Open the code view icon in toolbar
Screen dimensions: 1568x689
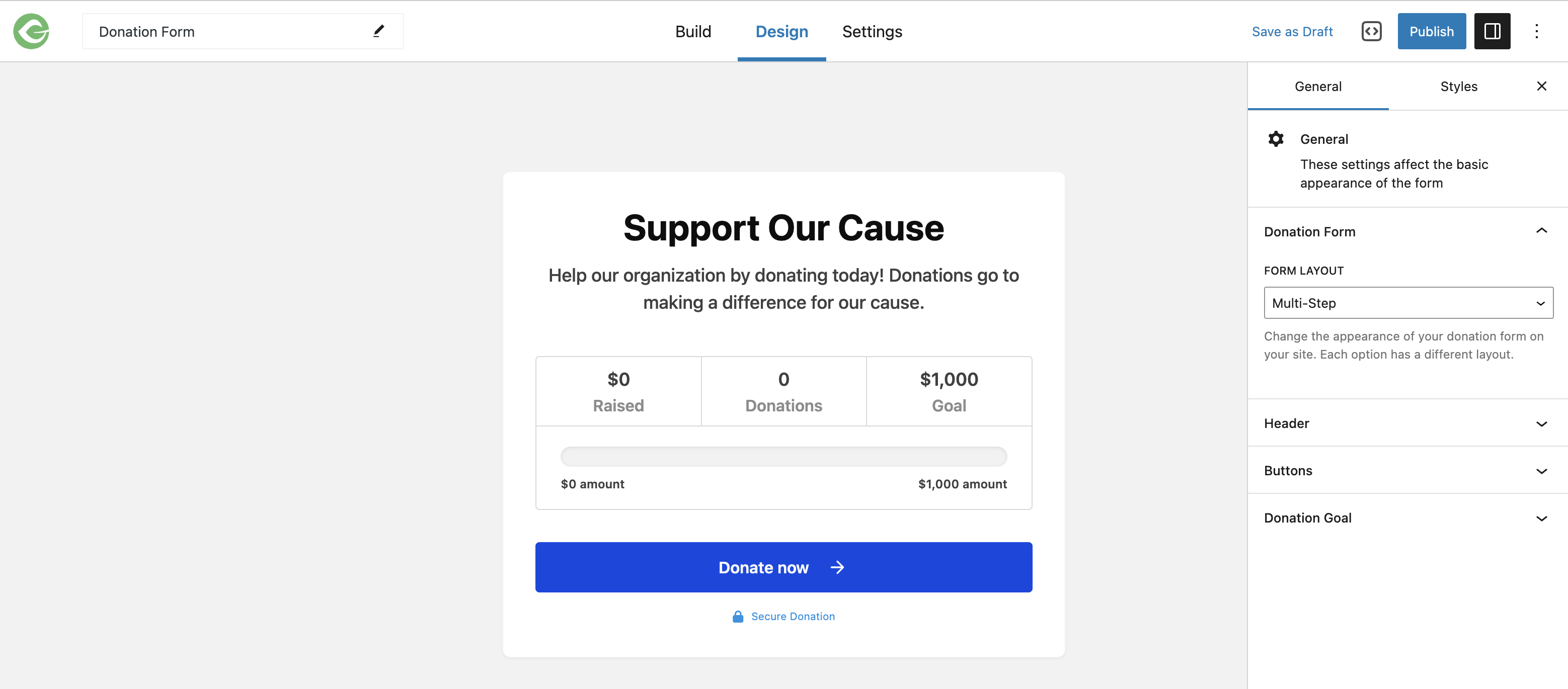pyautogui.click(x=1371, y=30)
